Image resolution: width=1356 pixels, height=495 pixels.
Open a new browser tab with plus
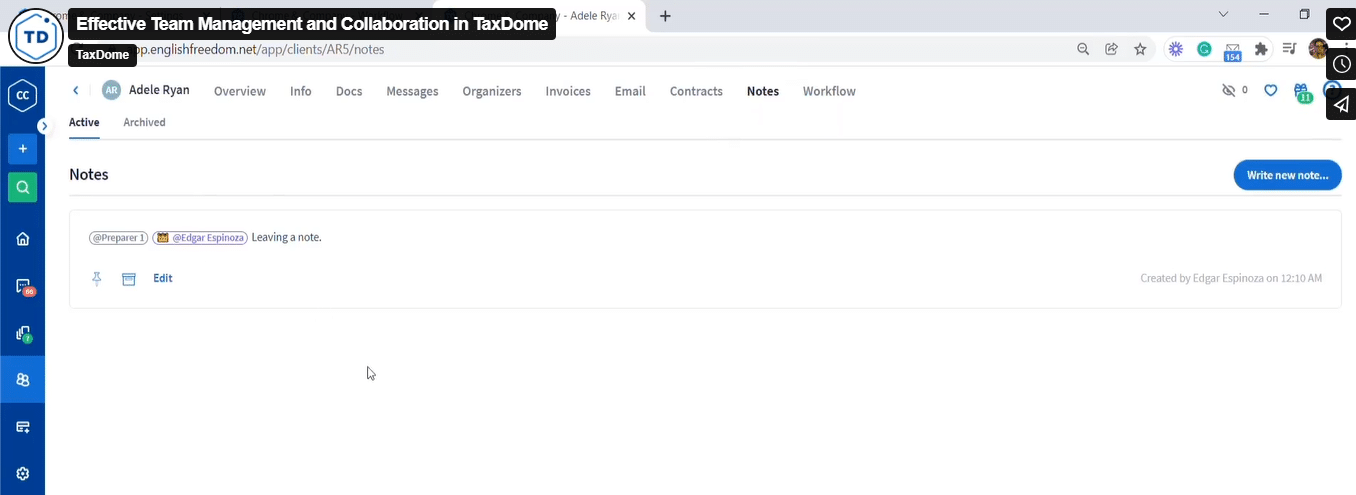point(666,16)
